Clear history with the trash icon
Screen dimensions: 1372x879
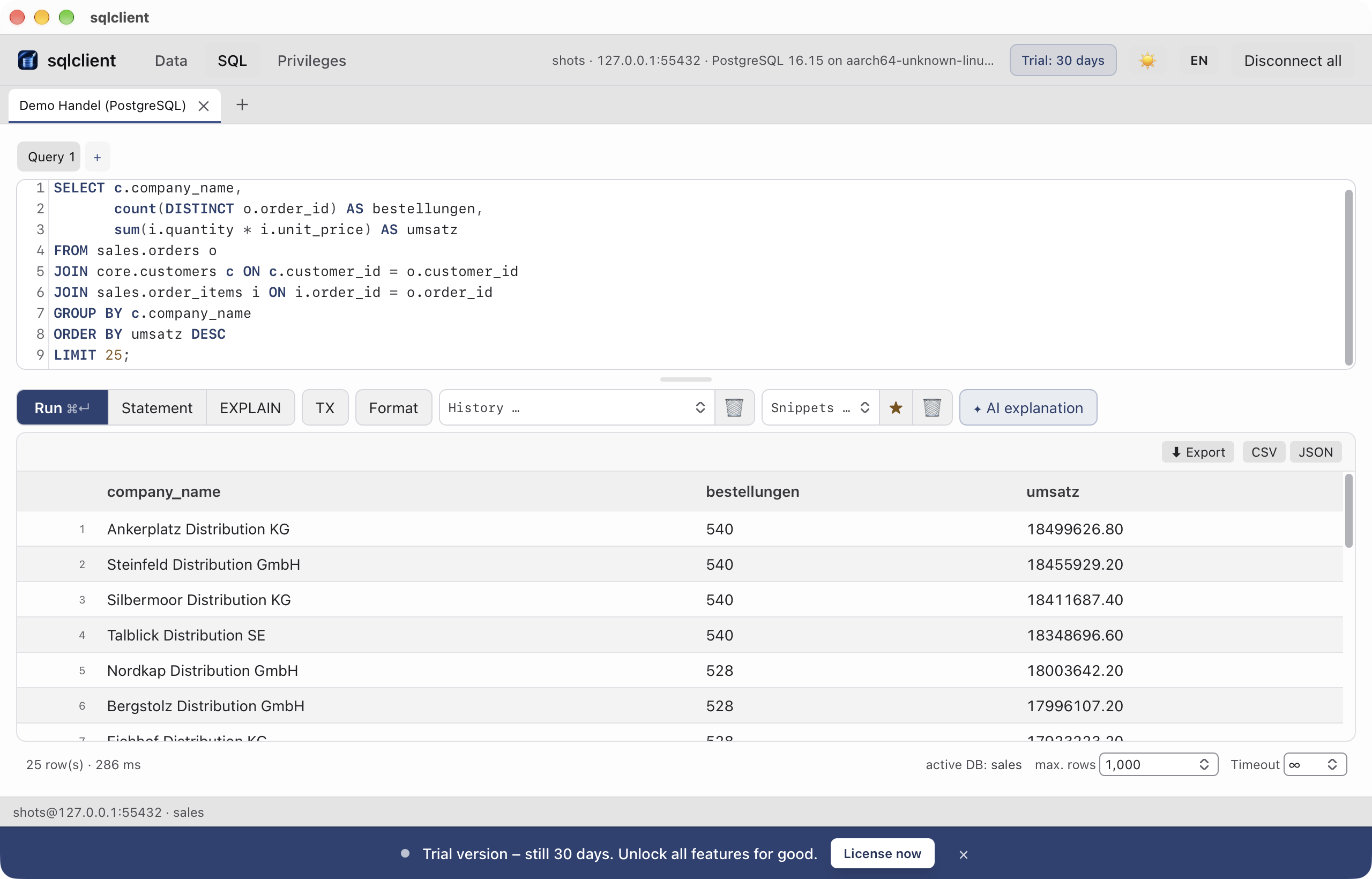[734, 407]
